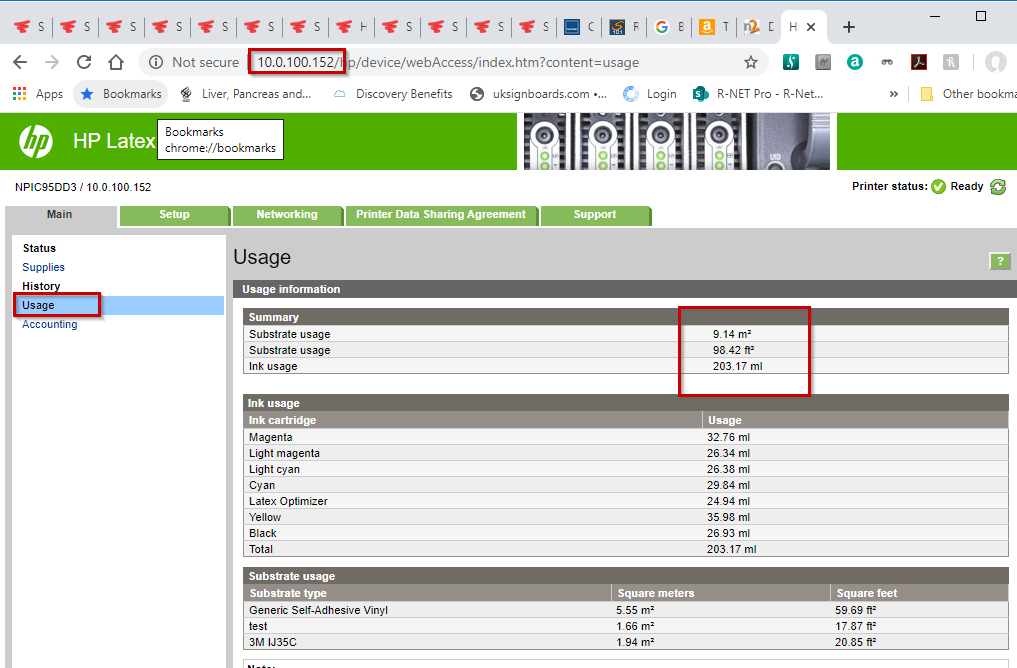Viewport: 1017px width, 668px height.
Task: Switch to the Setup tab
Action: [x=174, y=215]
